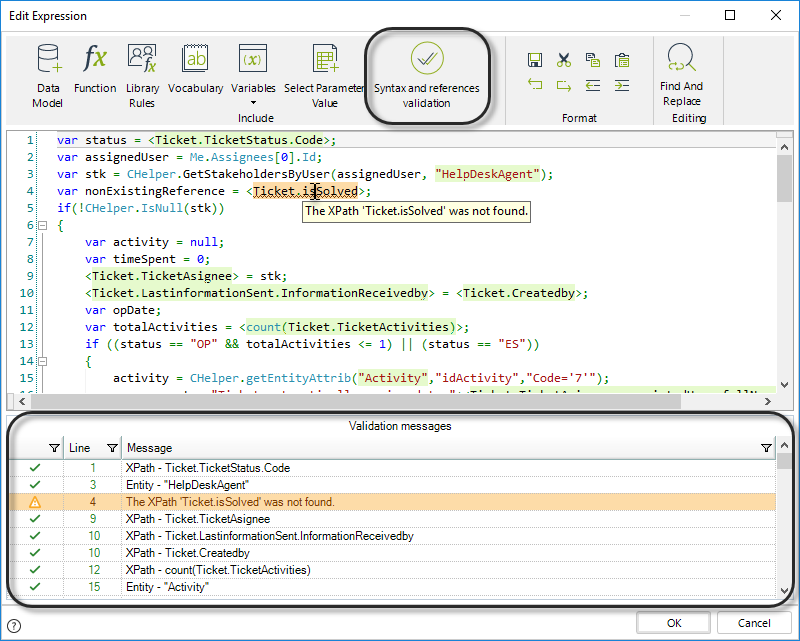
Task: Redo the last edit
Action: [564, 85]
